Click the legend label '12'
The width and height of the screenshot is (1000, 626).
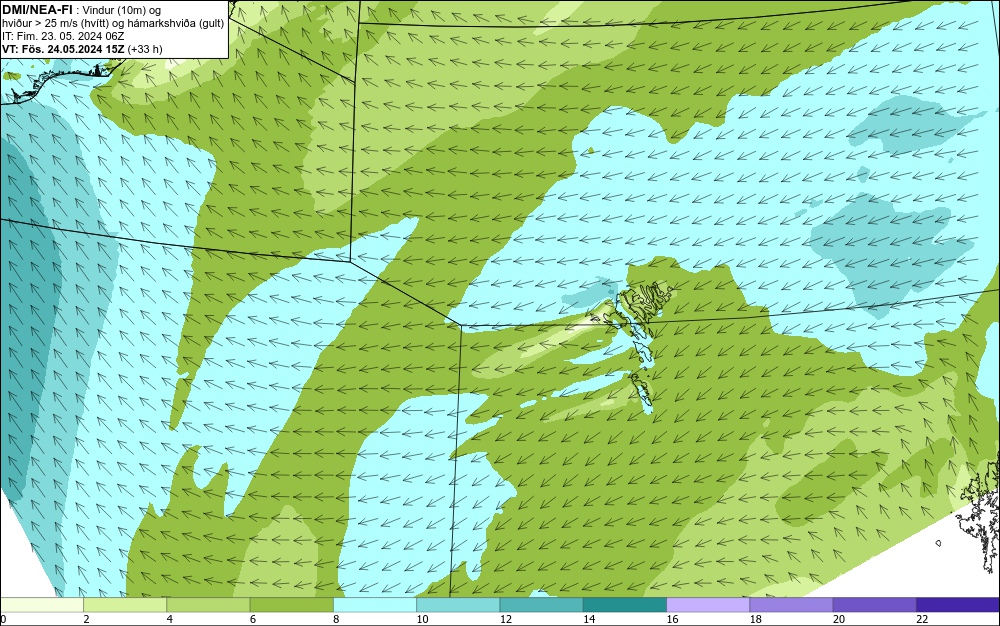[x=506, y=619]
